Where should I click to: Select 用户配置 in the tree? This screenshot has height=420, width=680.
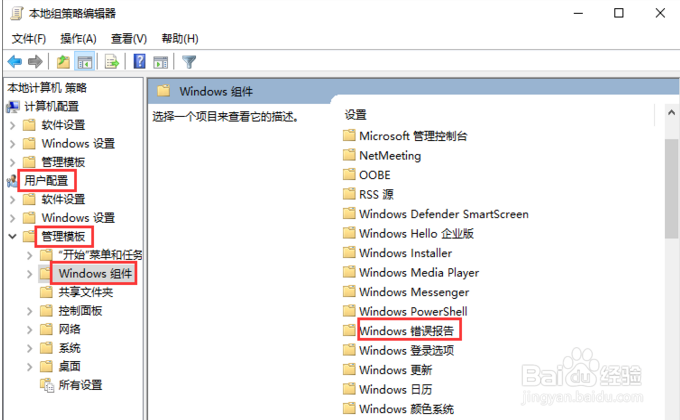[x=46, y=180]
